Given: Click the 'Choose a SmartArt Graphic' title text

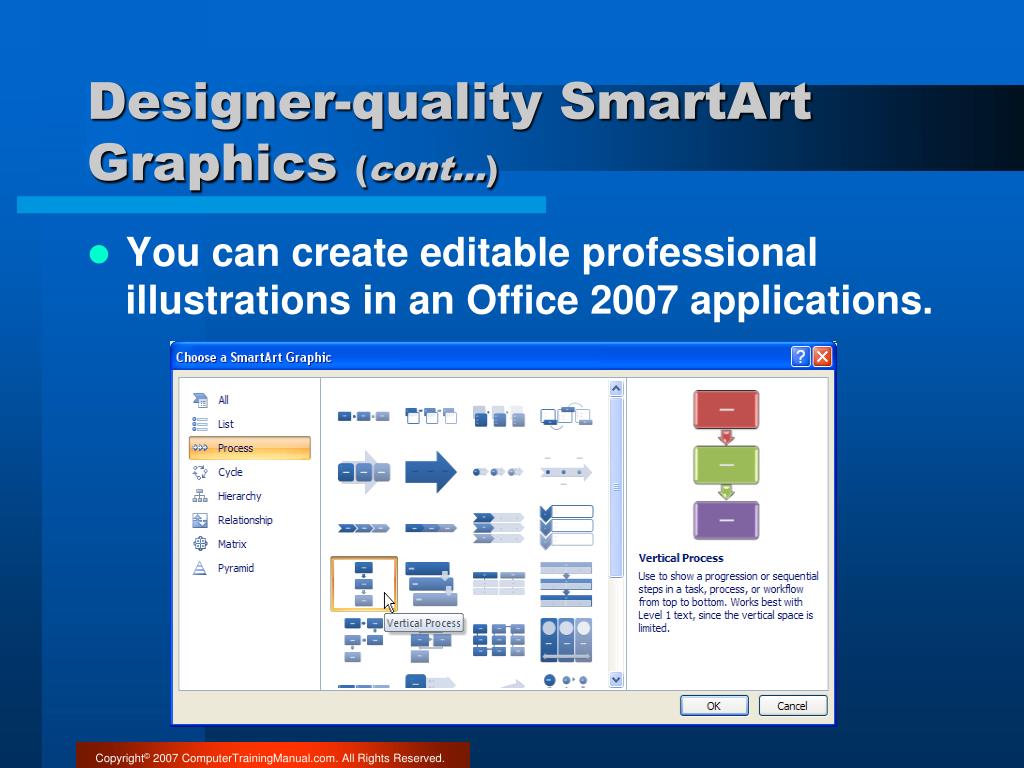Looking at the screenshot, I should coord(253,357).
